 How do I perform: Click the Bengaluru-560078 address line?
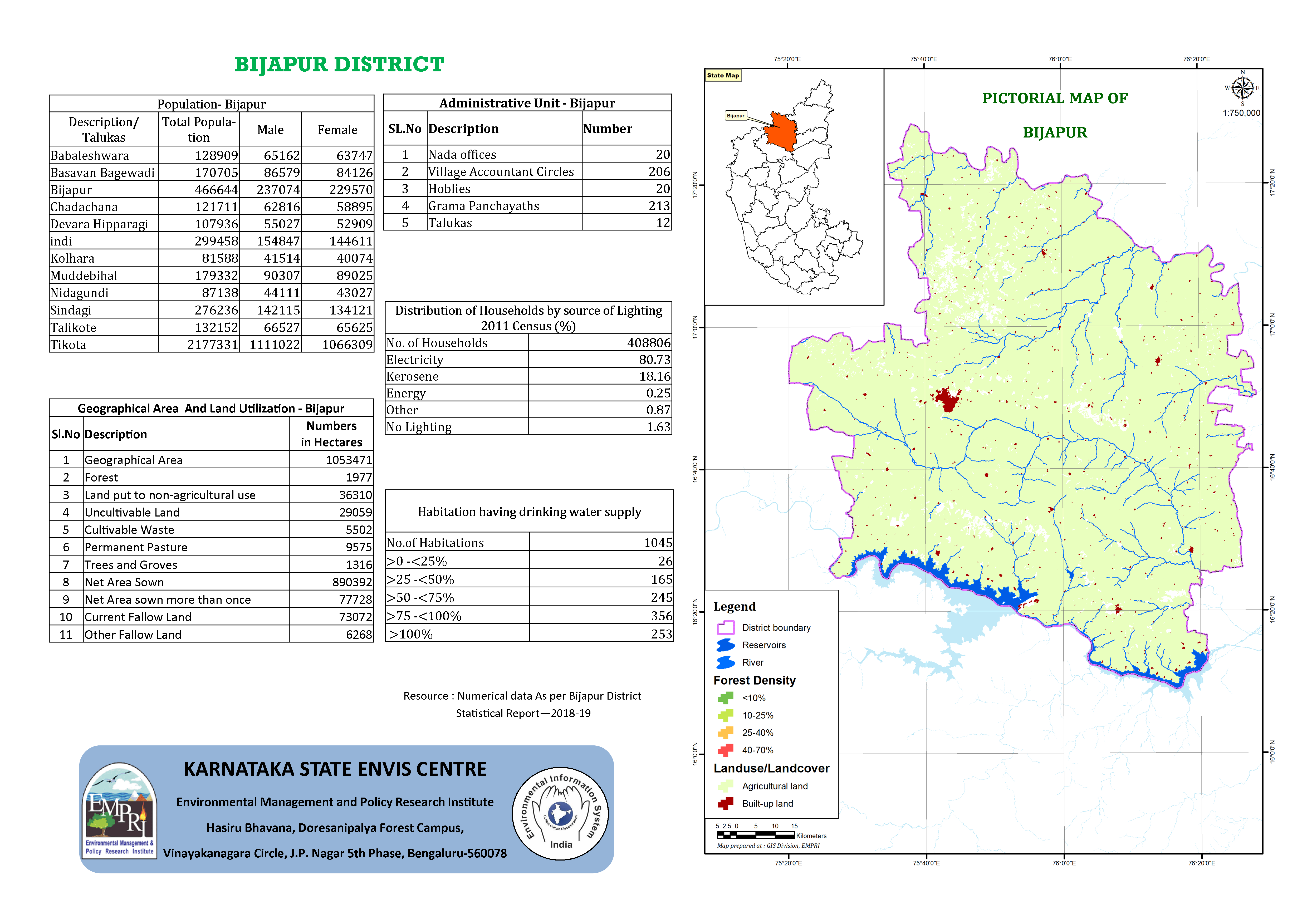(x=335, y=853)
